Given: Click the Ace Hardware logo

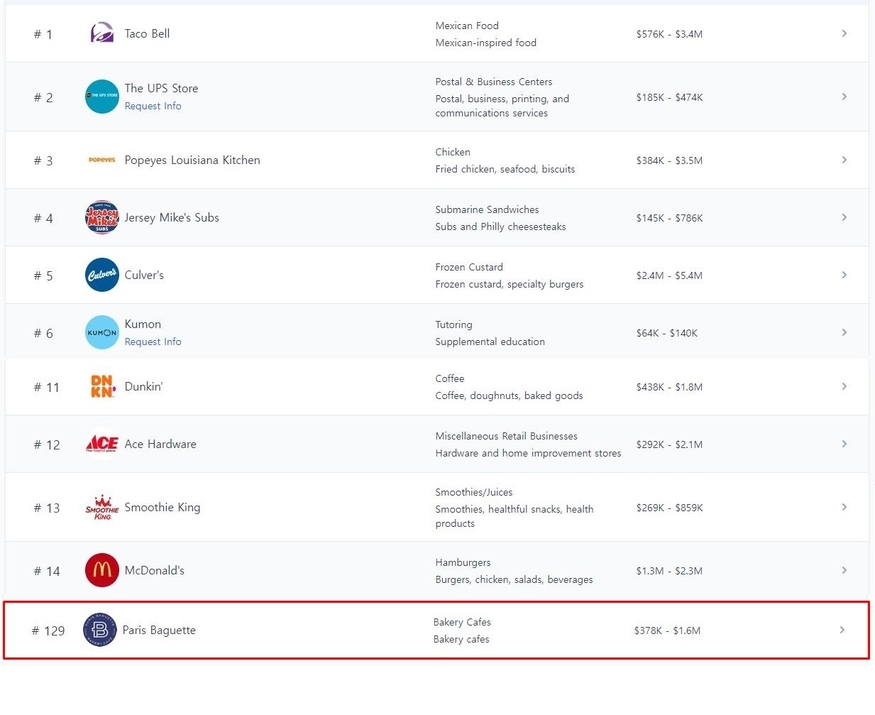Looking at the screenshot, I should [x=102, y=444].
